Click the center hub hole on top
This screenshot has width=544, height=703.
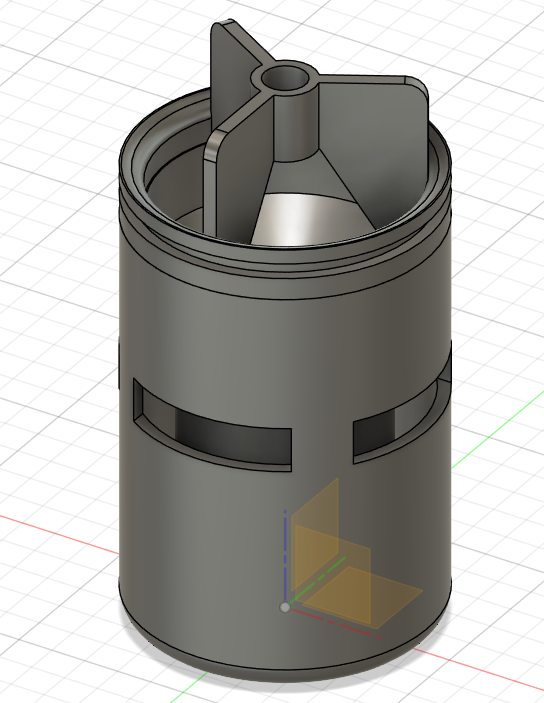[x=285, y=78]
